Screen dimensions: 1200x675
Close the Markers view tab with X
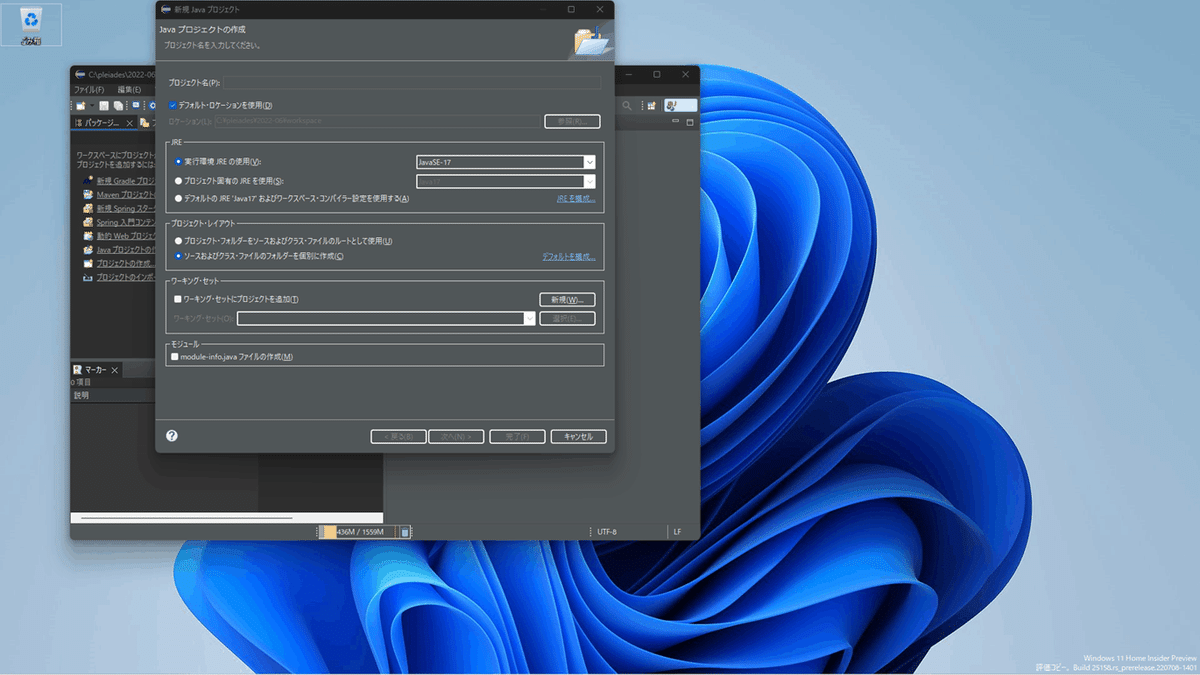tap(114, 370)
